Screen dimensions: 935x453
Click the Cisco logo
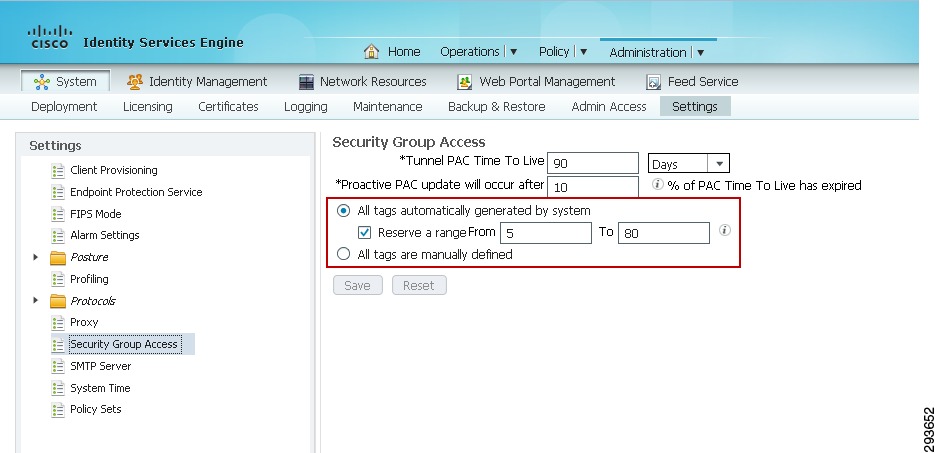point(50,36)
